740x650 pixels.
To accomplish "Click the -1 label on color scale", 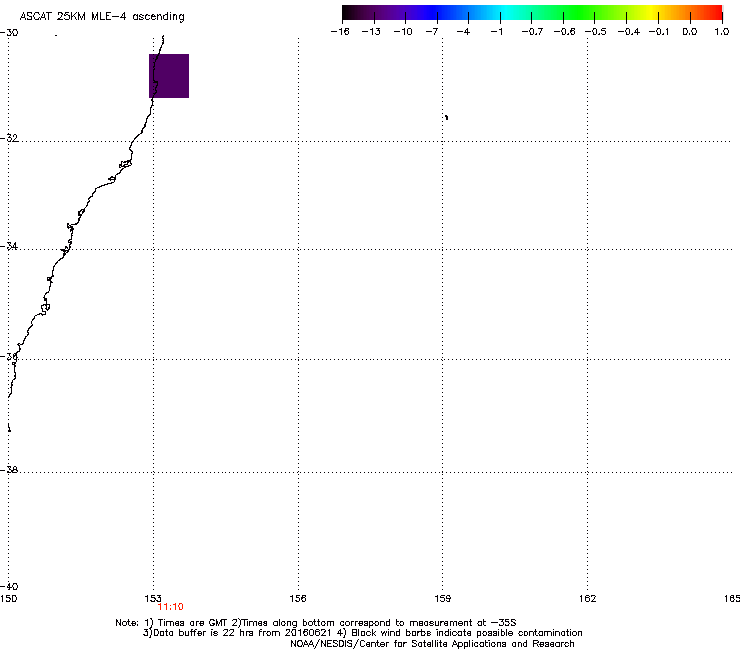I will coord(496,32).
